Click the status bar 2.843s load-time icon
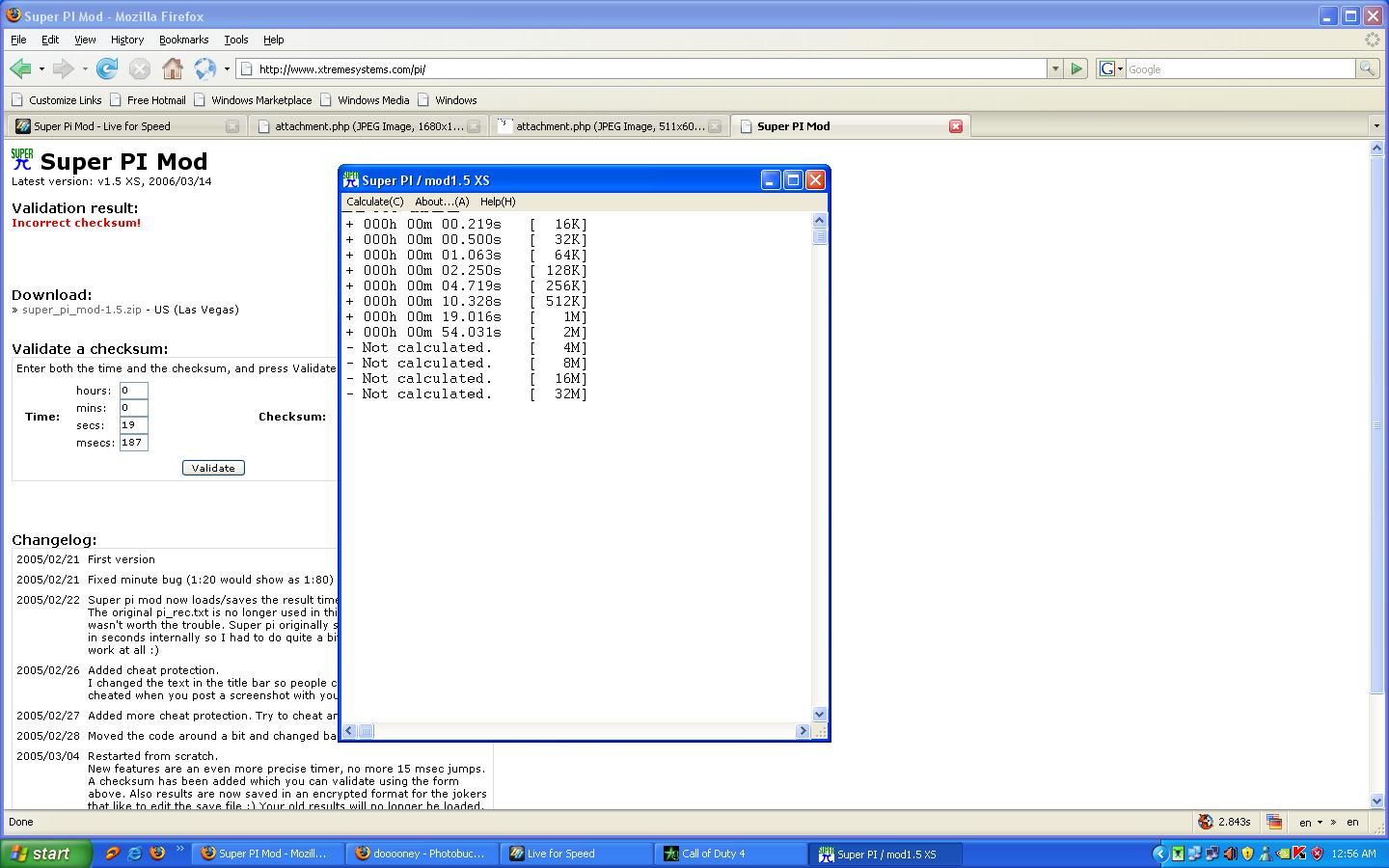The image size is (1389, 868). [1206, 822]
